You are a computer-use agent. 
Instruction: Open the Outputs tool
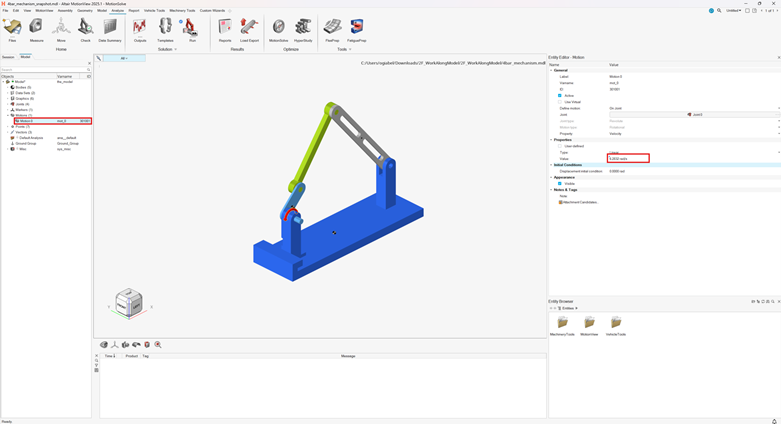tap(140, 27)
